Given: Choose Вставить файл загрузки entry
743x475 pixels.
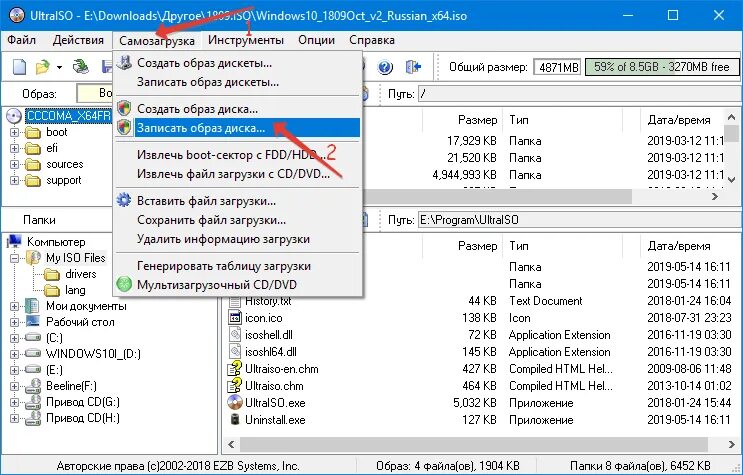Looking at the screenshot, I should pyautogui.click(x=238, y=201).
